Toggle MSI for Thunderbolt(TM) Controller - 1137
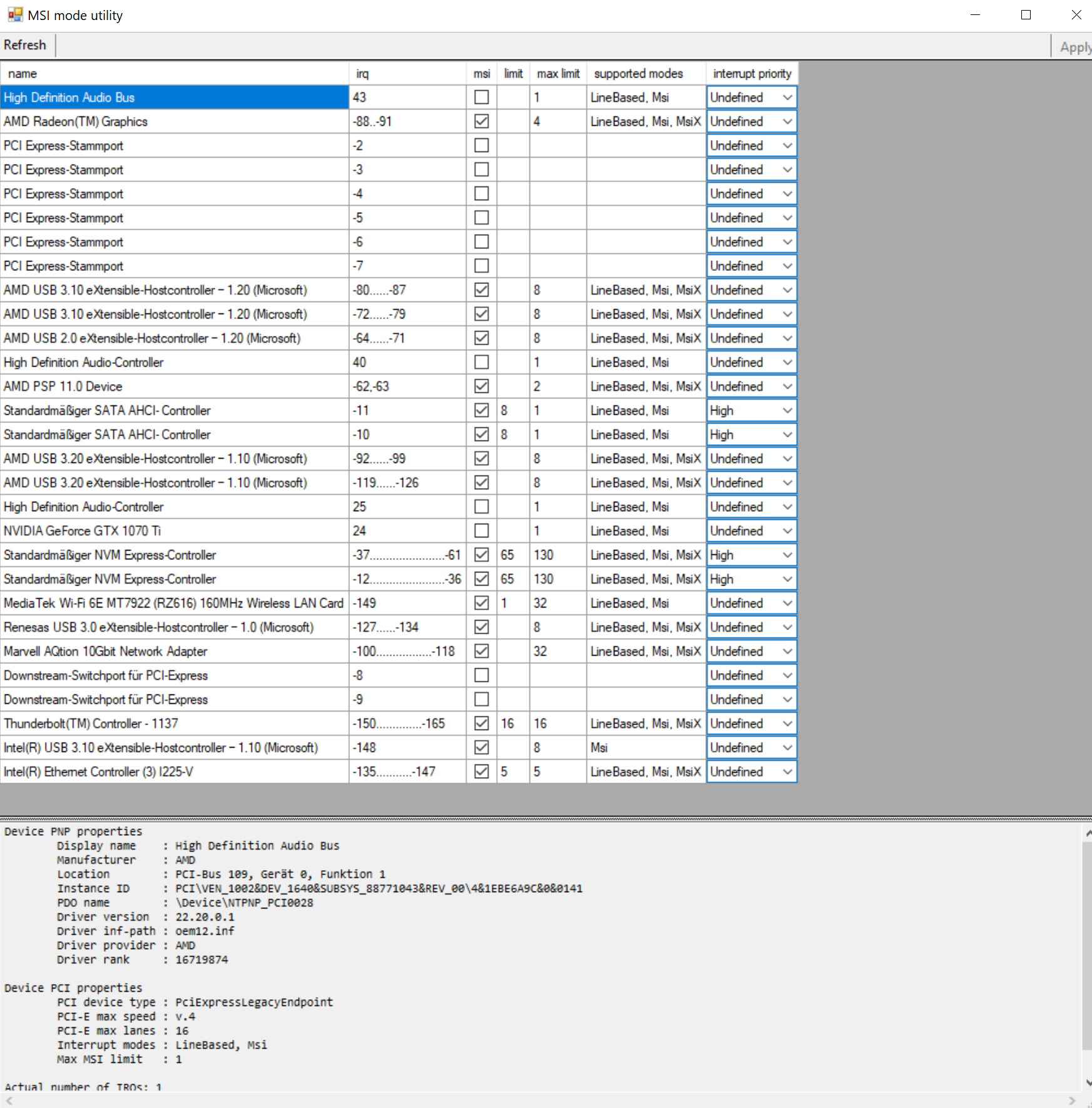Viewport: 1092px width, 1108px height. click(x=481, y=724)
